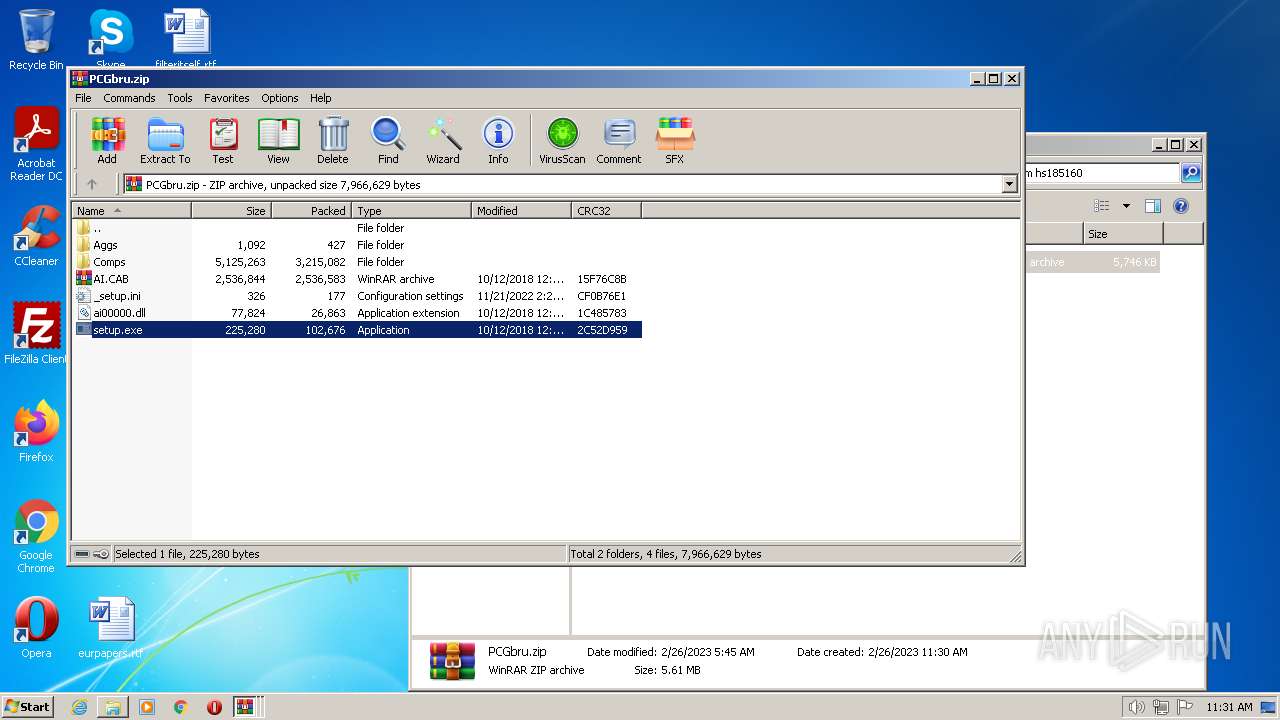
Task: Open the View file tool
Action: (278, 141)
